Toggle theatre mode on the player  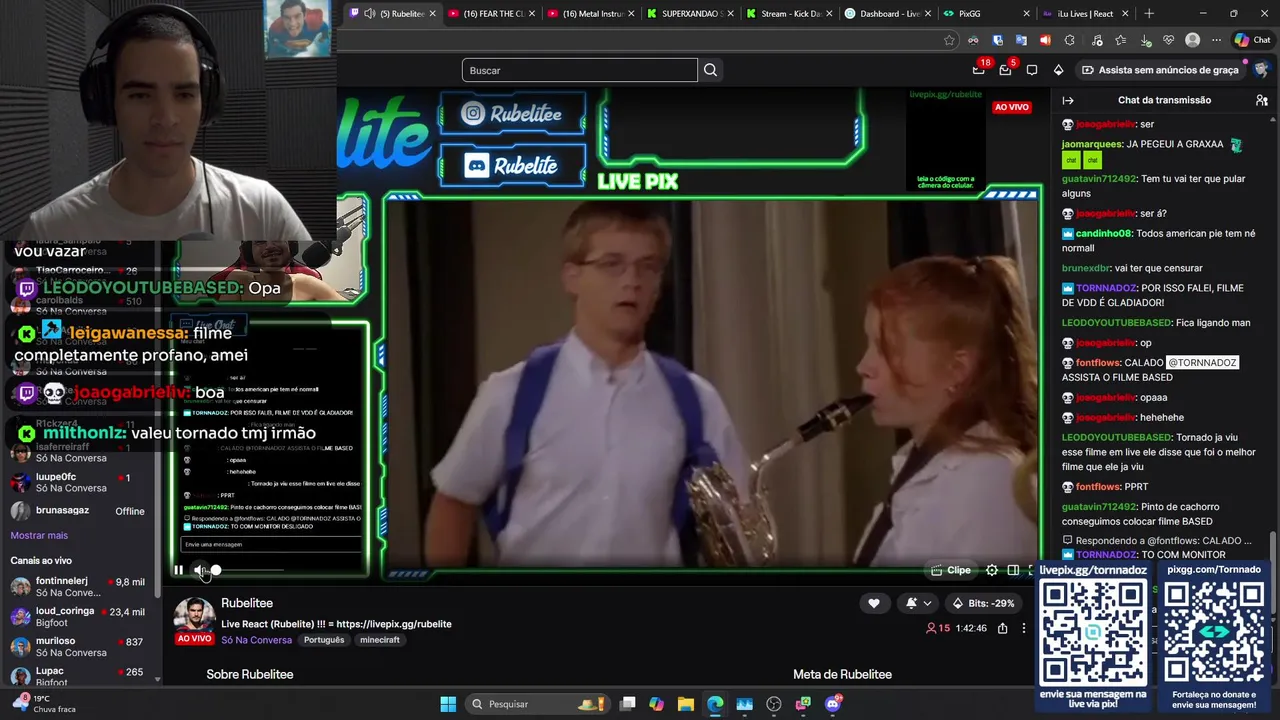click(x=1013, y=570)
